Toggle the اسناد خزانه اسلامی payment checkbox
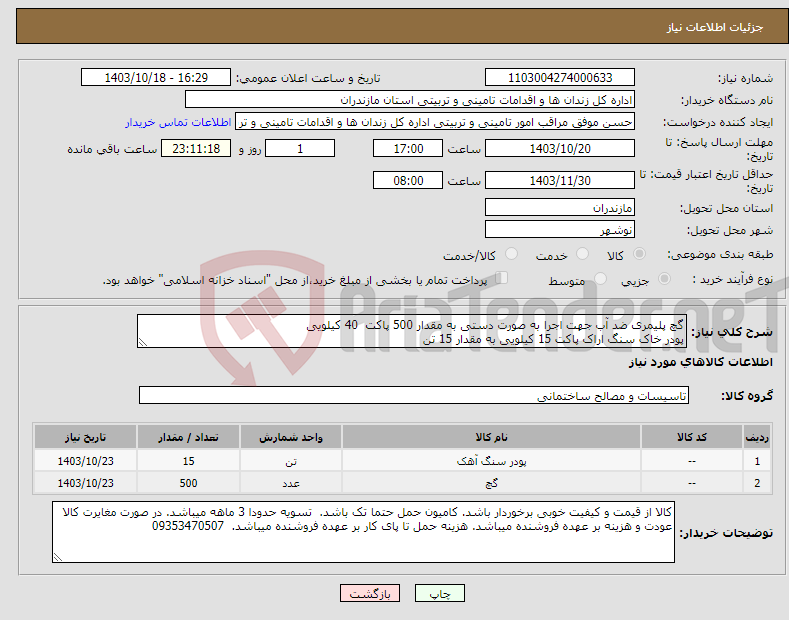 [x=502, y=278]
